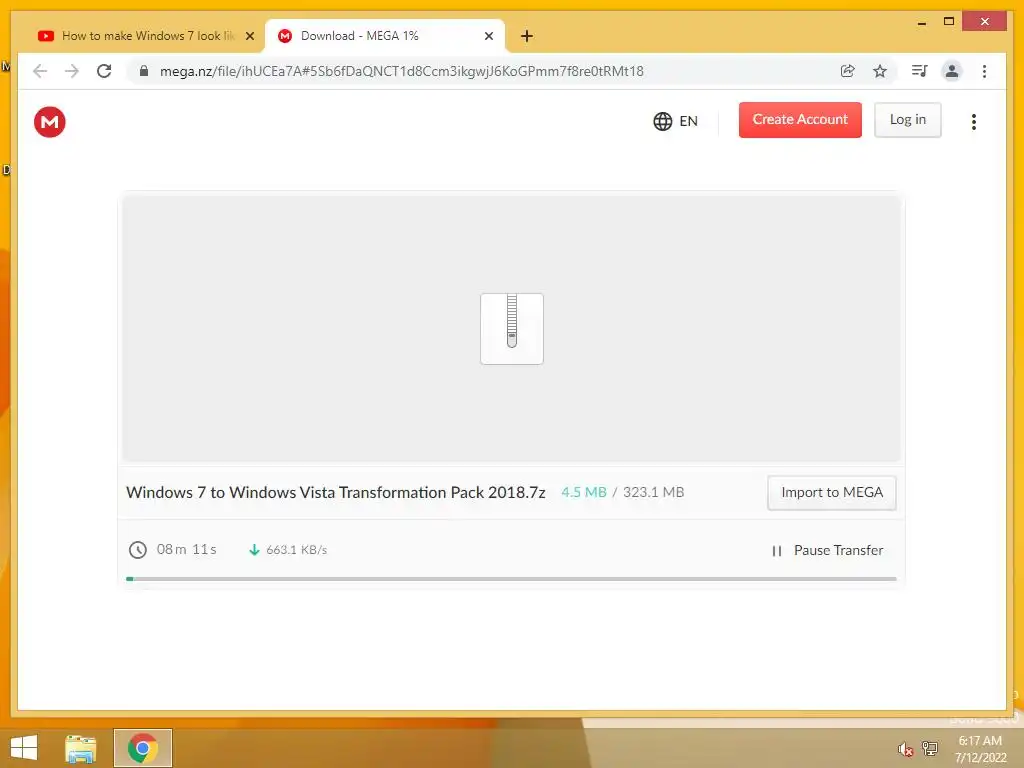The height and width of the screenshot is (768, 1024).
Task: Select the Download - MEGA tab
Action: pos(384,36)
